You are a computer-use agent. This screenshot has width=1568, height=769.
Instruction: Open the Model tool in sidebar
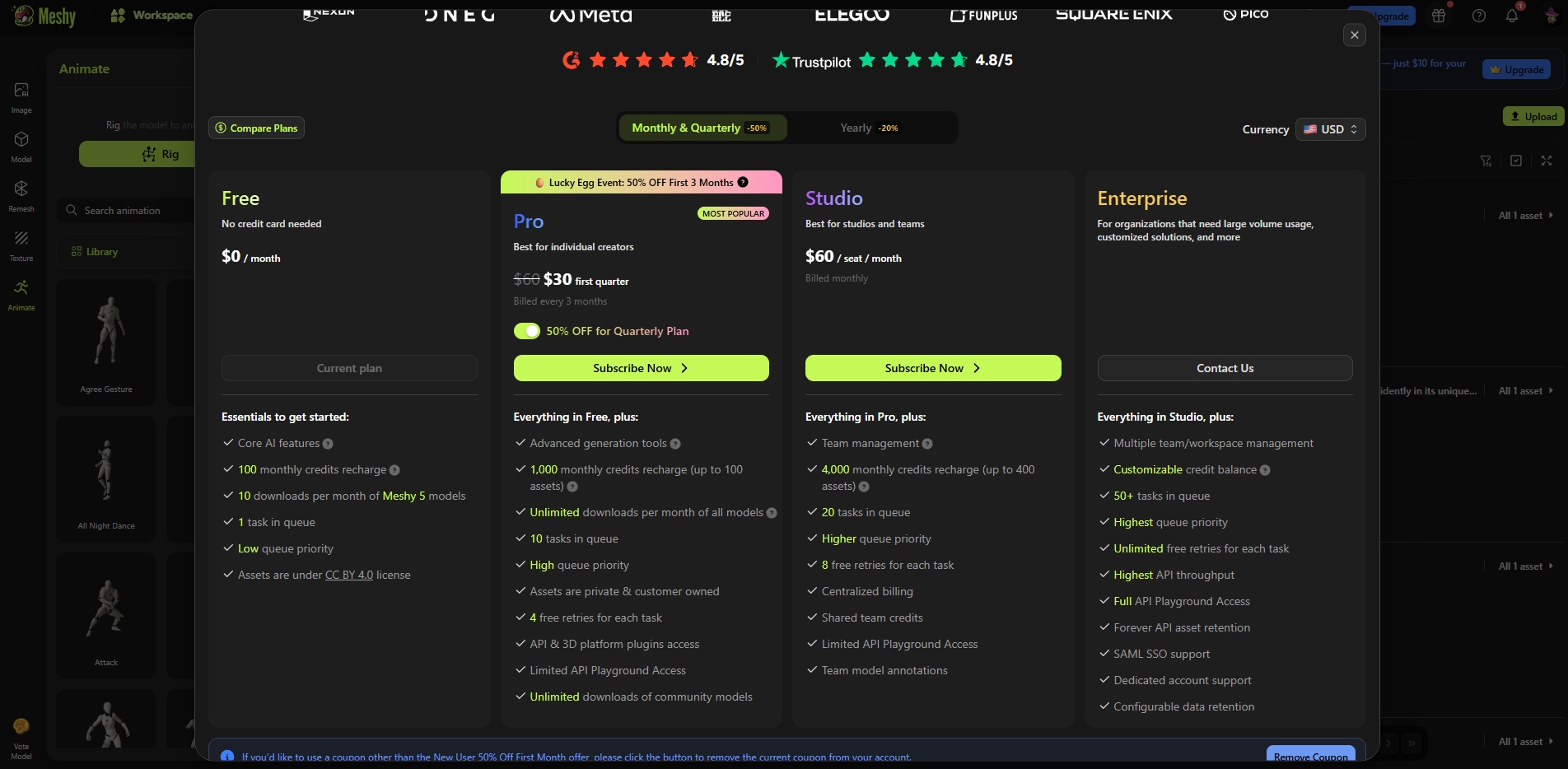[21, 146]
